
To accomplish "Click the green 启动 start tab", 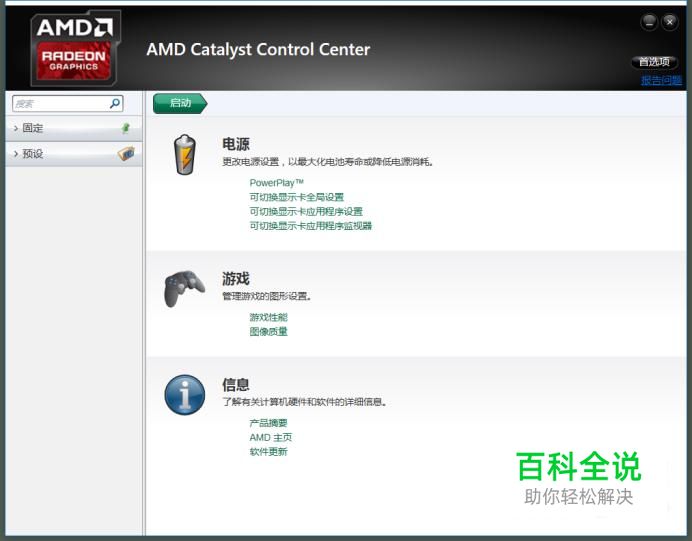I will click(x=180, y=103).
